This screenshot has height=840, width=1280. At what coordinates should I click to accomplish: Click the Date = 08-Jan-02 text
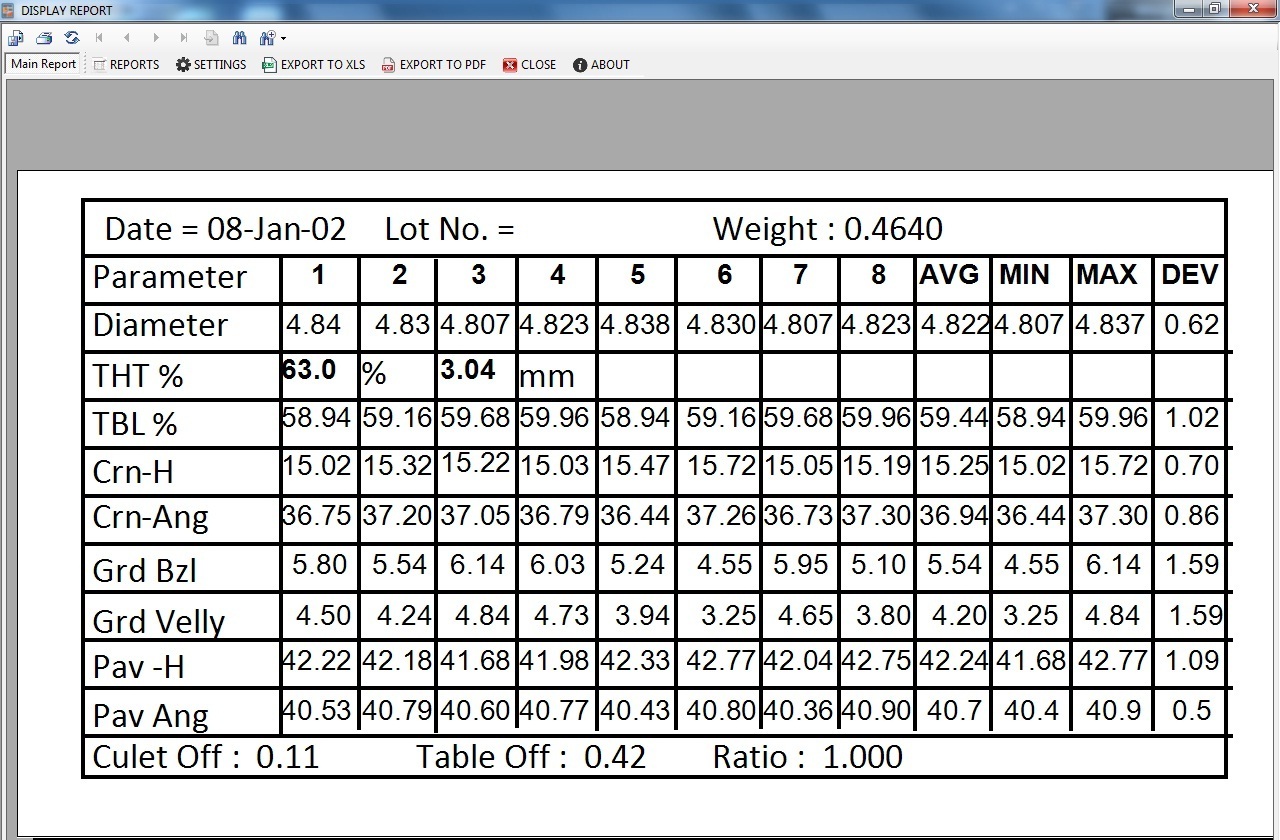pos(225,229)
